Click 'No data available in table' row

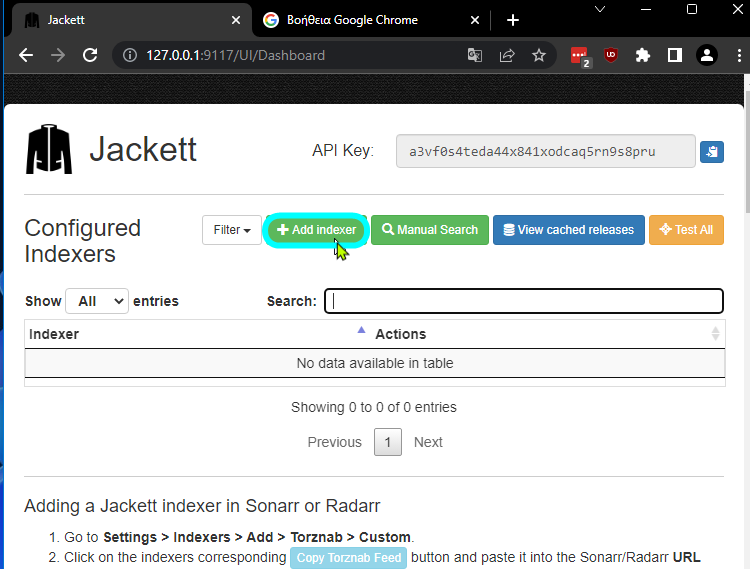coord(375,363)
